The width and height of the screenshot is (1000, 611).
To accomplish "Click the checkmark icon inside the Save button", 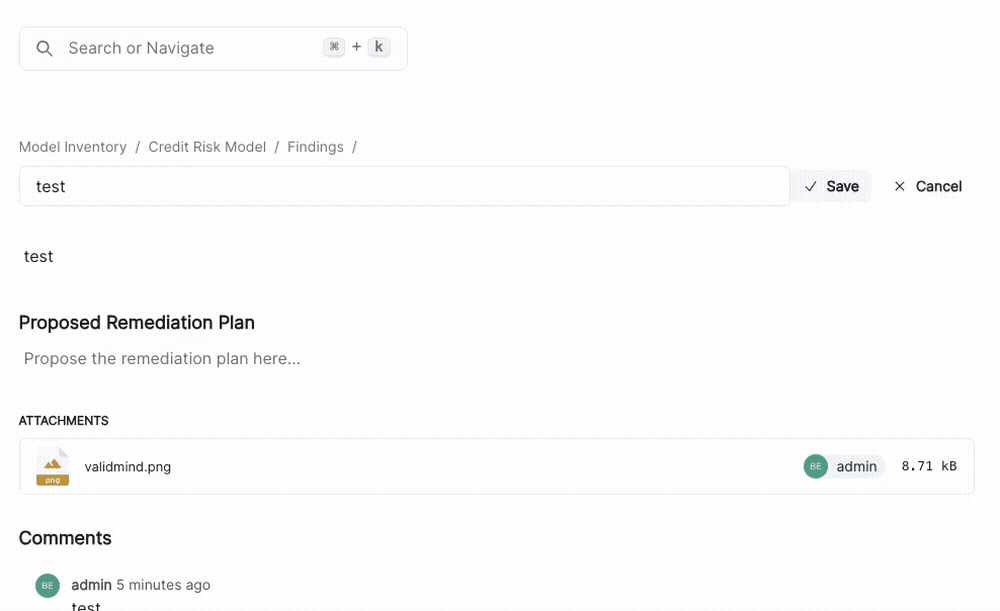I will 812,186.
